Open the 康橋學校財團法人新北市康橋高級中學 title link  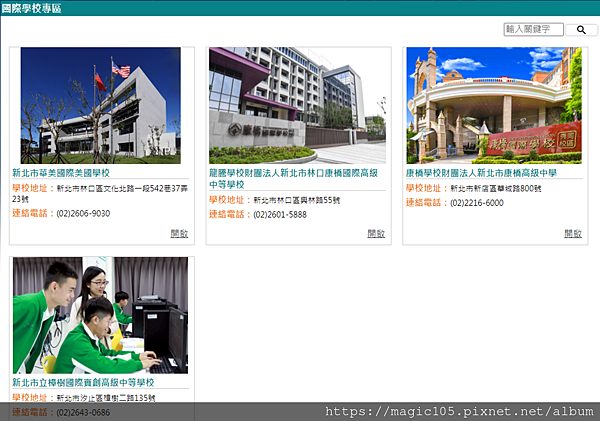(x=481, y=173)
